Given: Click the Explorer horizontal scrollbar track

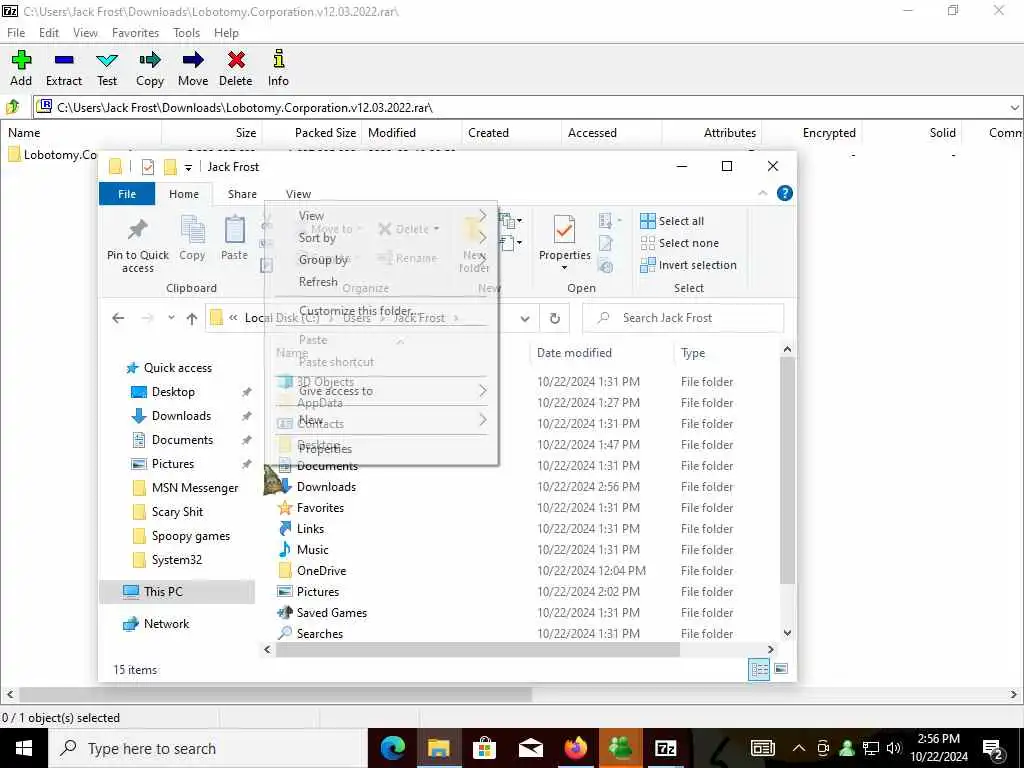Looking at the screenshot, I should [722, 650].
